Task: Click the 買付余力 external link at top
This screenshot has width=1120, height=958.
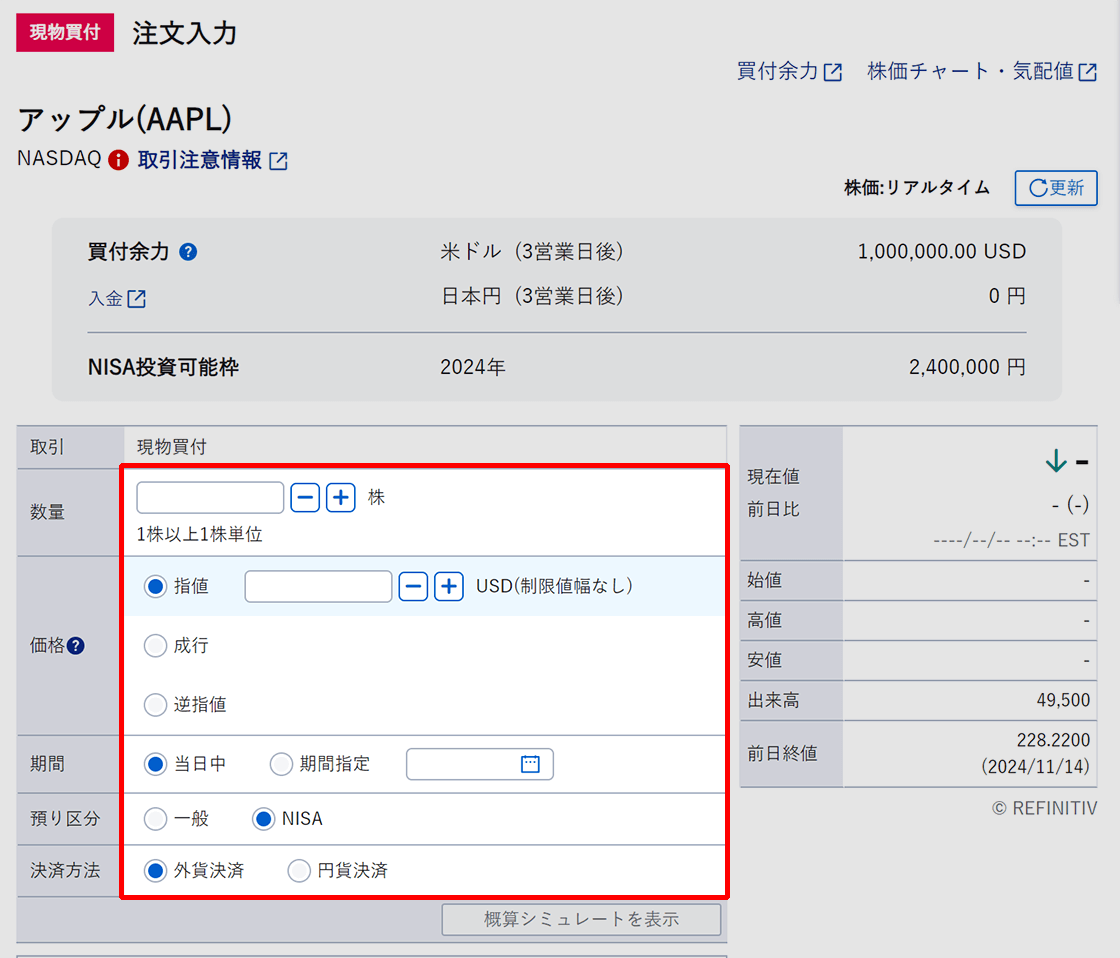Action: [789, 71]
